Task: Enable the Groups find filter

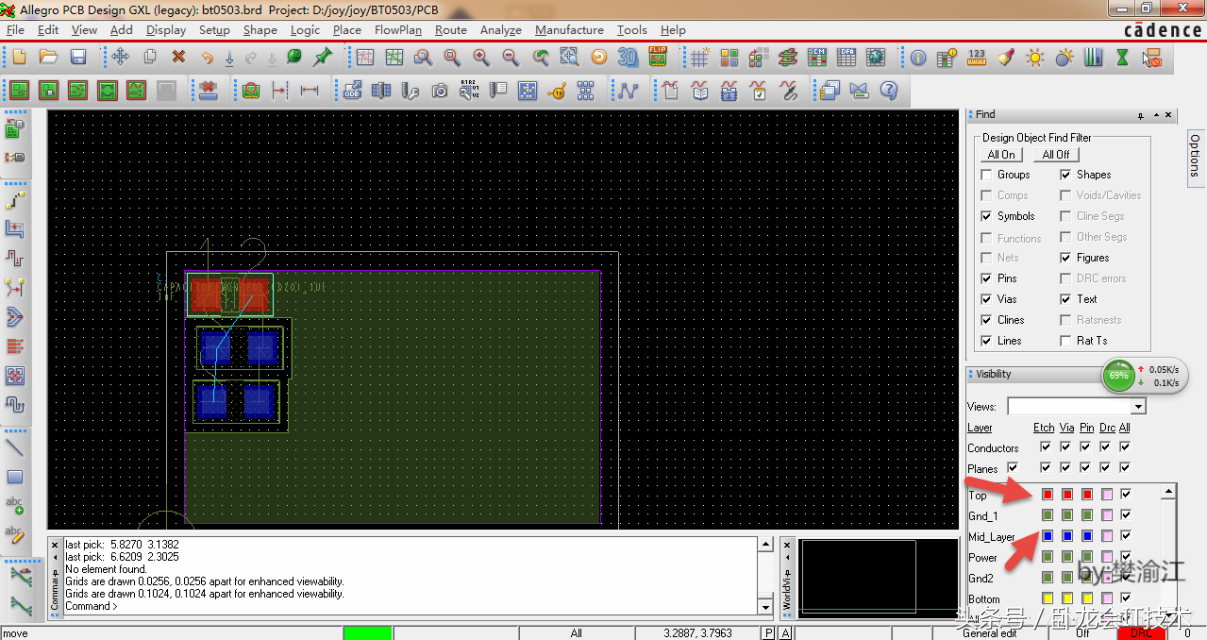Action: (x=987, y=175)
